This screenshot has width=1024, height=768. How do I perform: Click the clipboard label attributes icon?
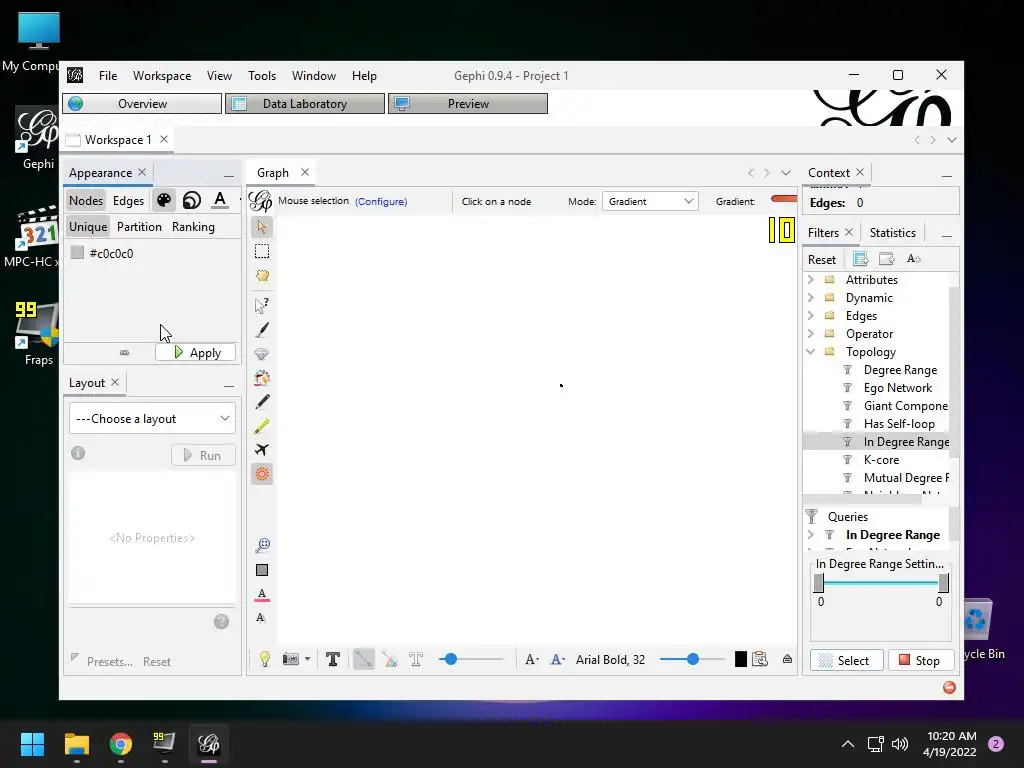pyautogui.click(x=760, y=660)
